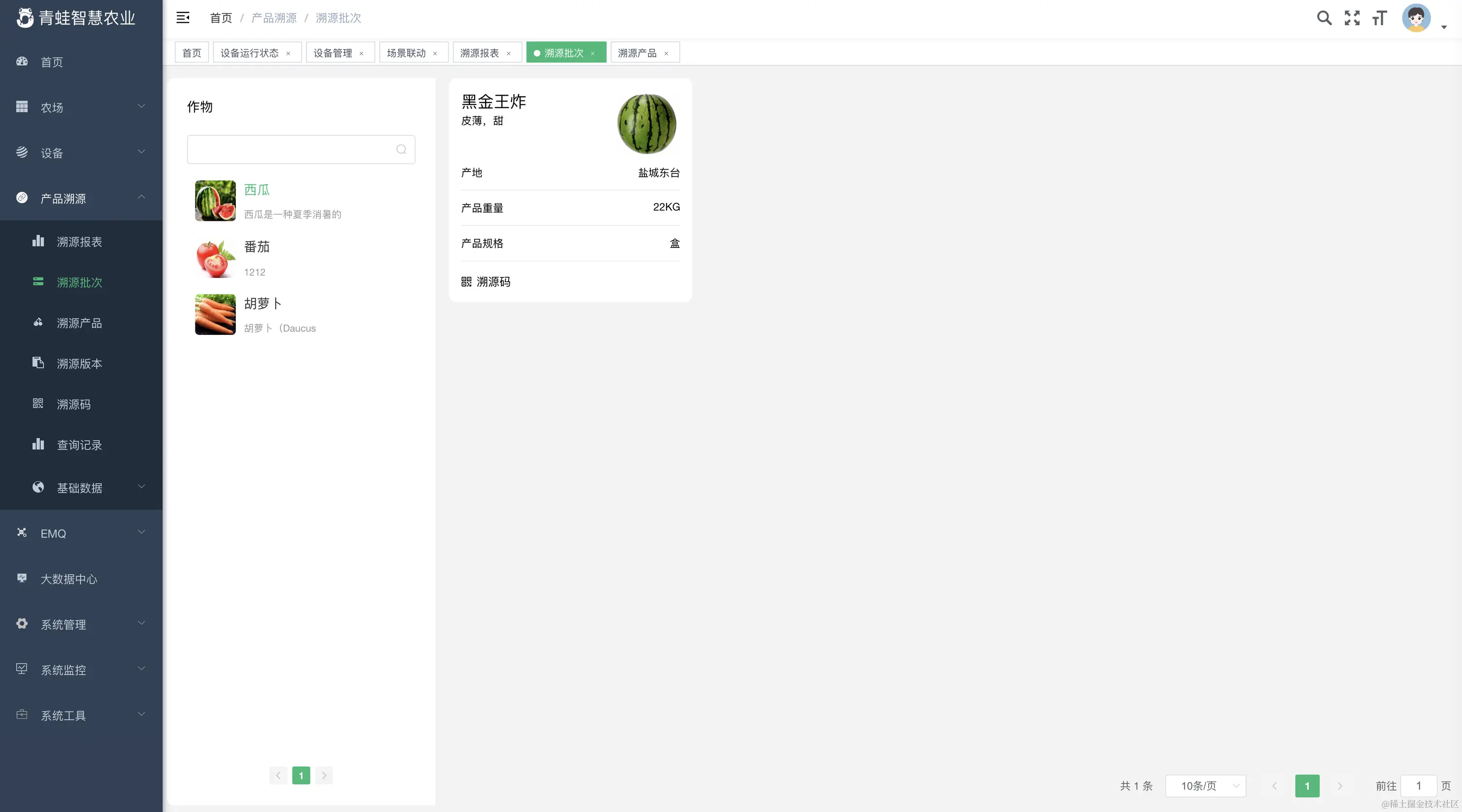The width and height of the screenshot is (1462, 812).
Task: Click the font size adjustment icon
Action: pos(1380,17)
